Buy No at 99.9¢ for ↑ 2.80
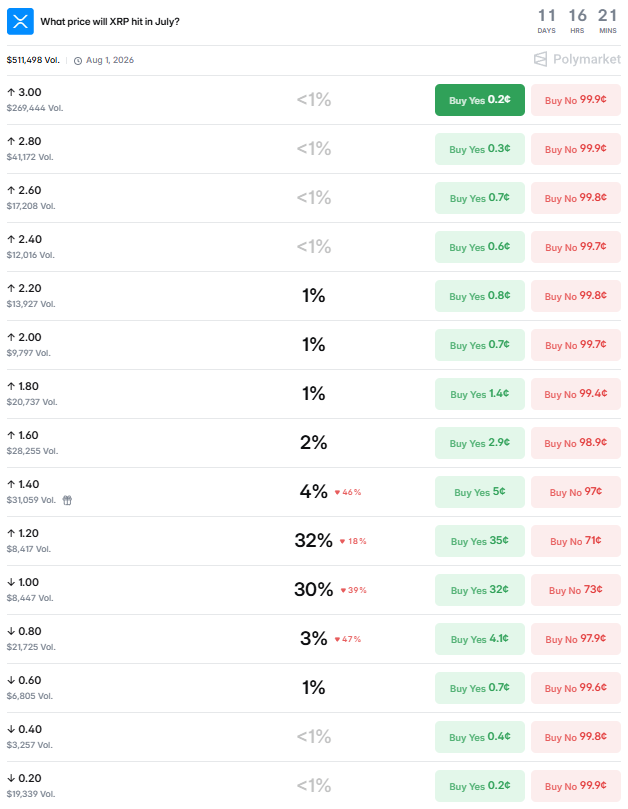Image resolution: width=628 pixels, height=809 pixels. point(576,149)
